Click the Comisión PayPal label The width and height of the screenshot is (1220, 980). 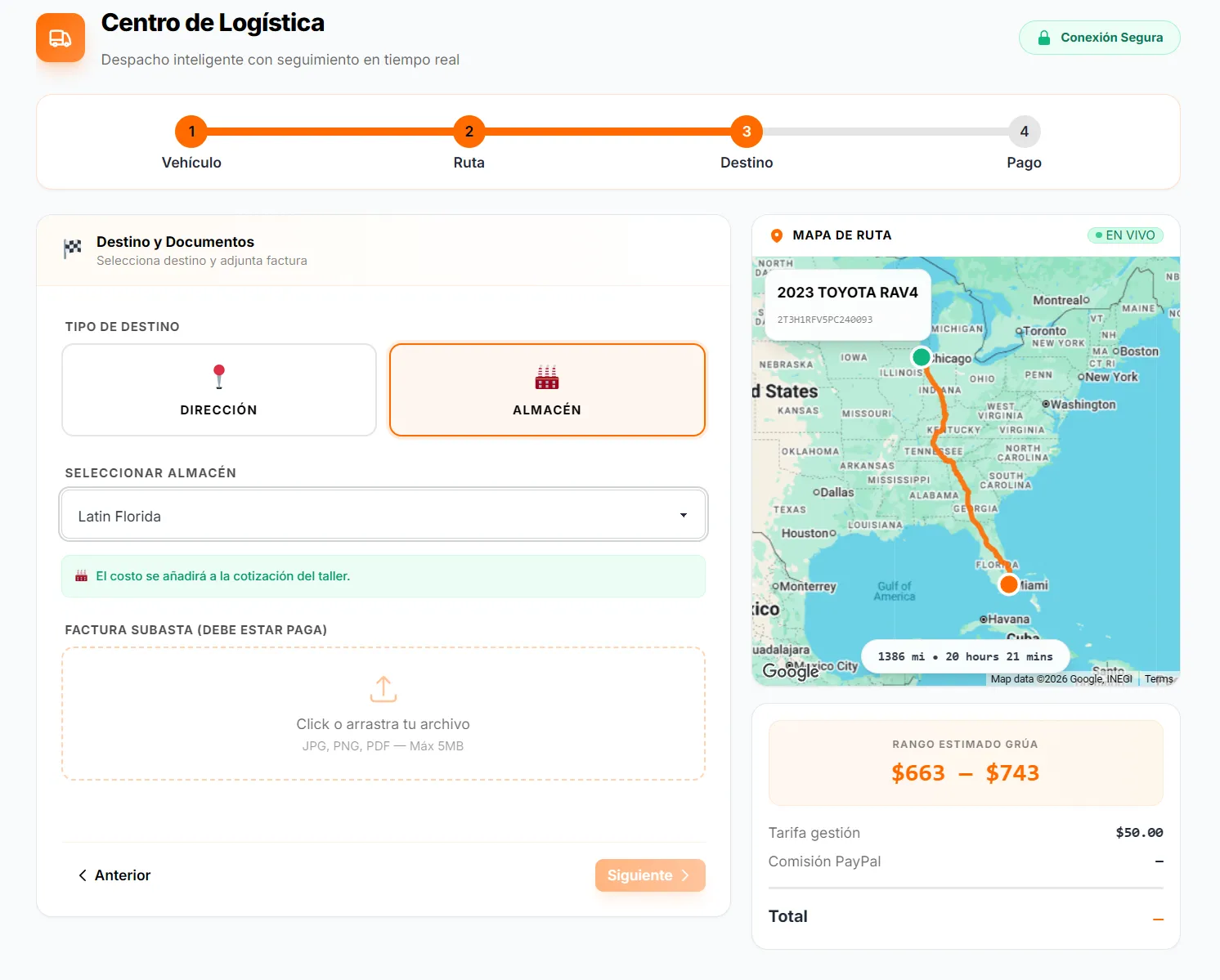[824, 861]
